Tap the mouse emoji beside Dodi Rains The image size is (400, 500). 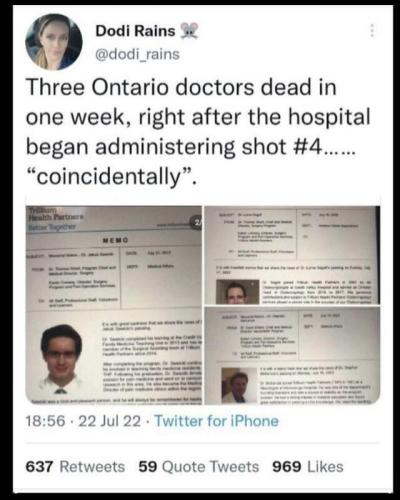pyautogui.click(x=189, y=31)
